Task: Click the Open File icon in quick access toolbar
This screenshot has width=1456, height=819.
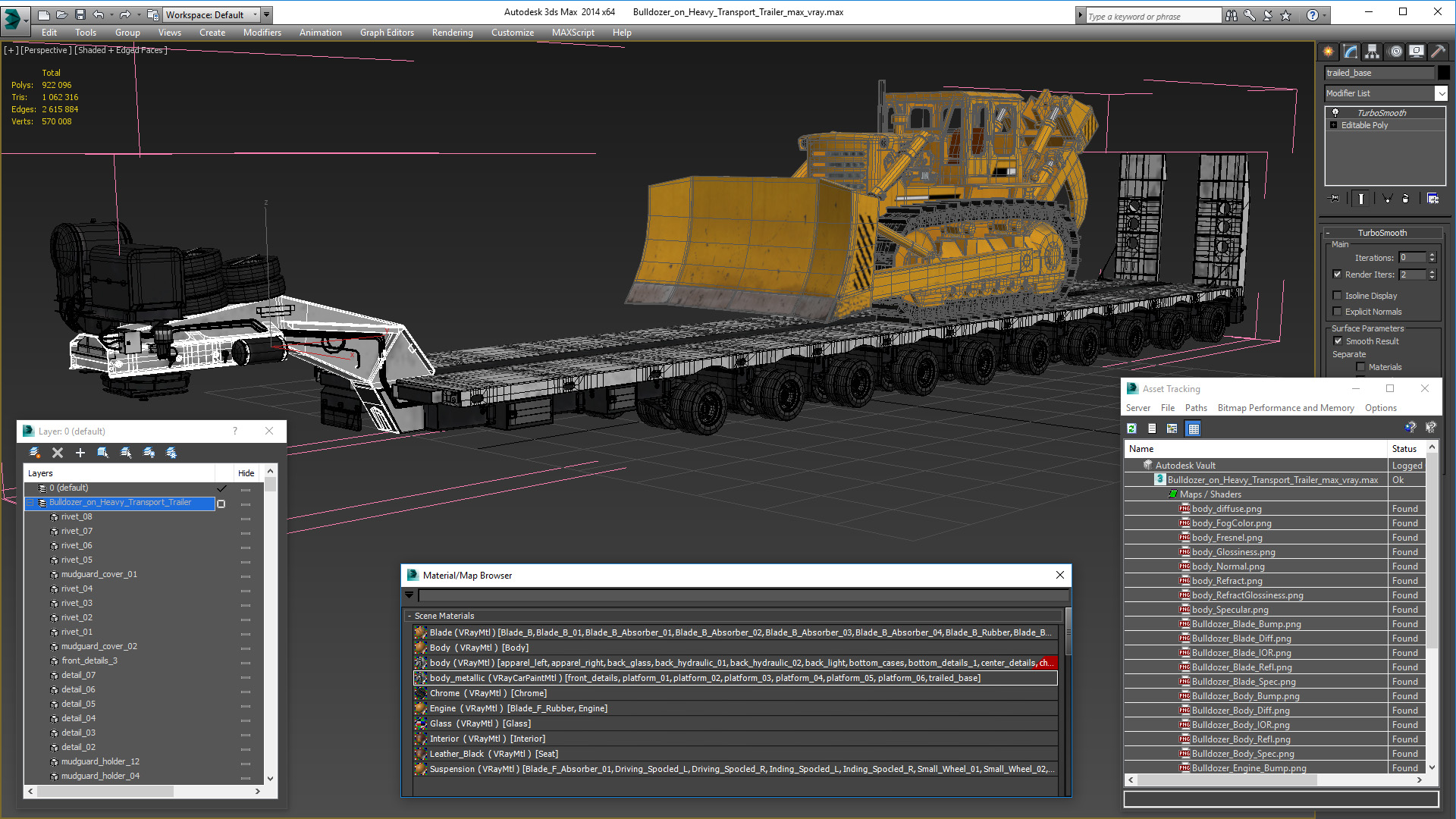Action: pyautogui.click(x=61, y=14)
